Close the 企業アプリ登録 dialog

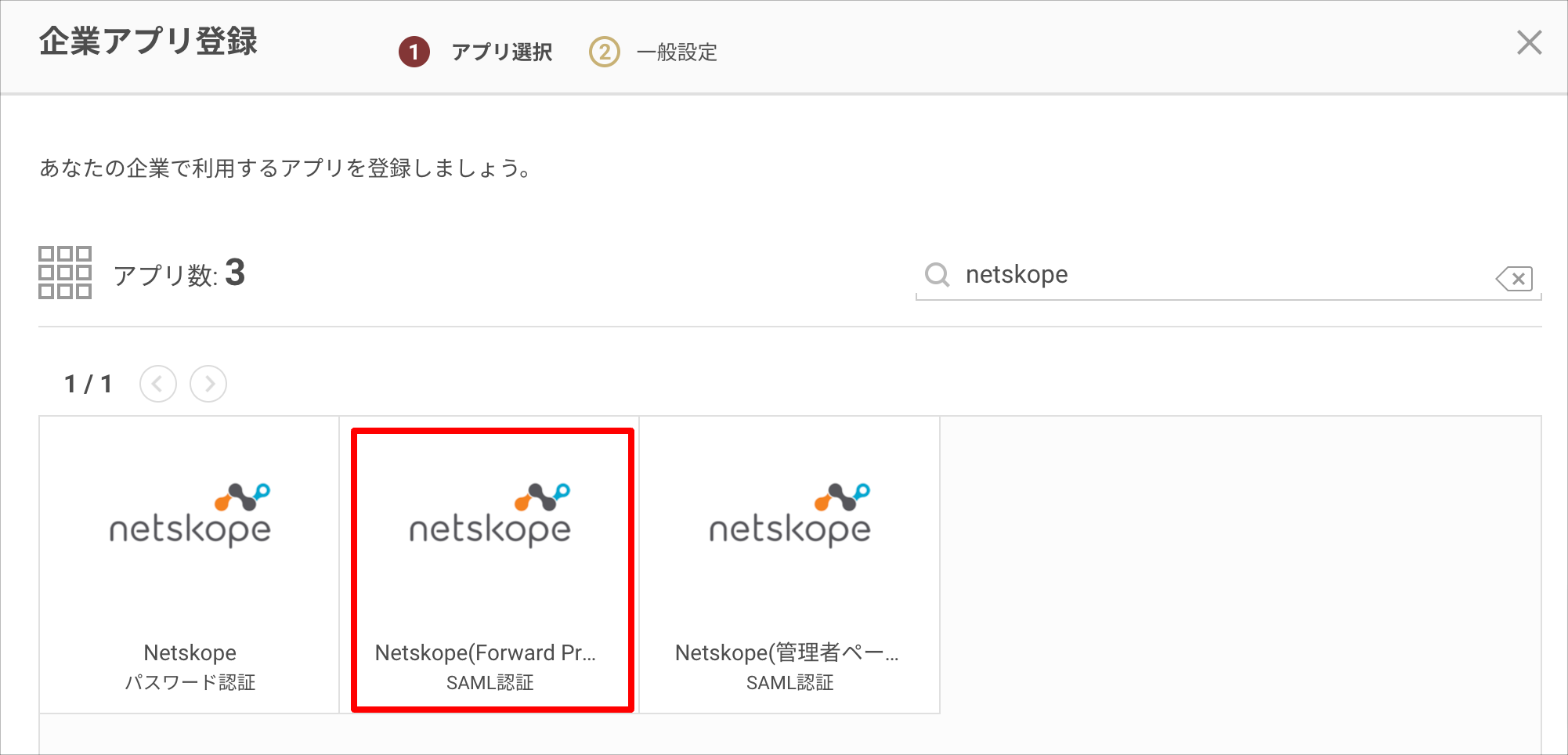coord(1529,42)
